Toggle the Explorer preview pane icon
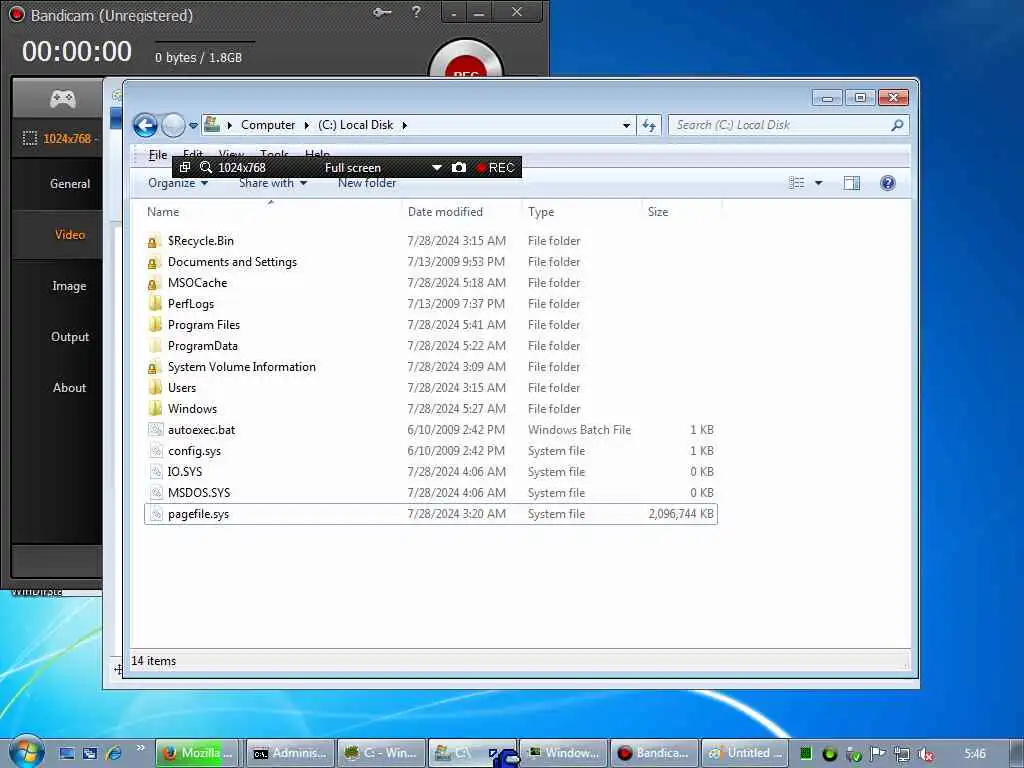This screenshot has width=1024, height=768. pyautogui.click(x=852, y=183)
